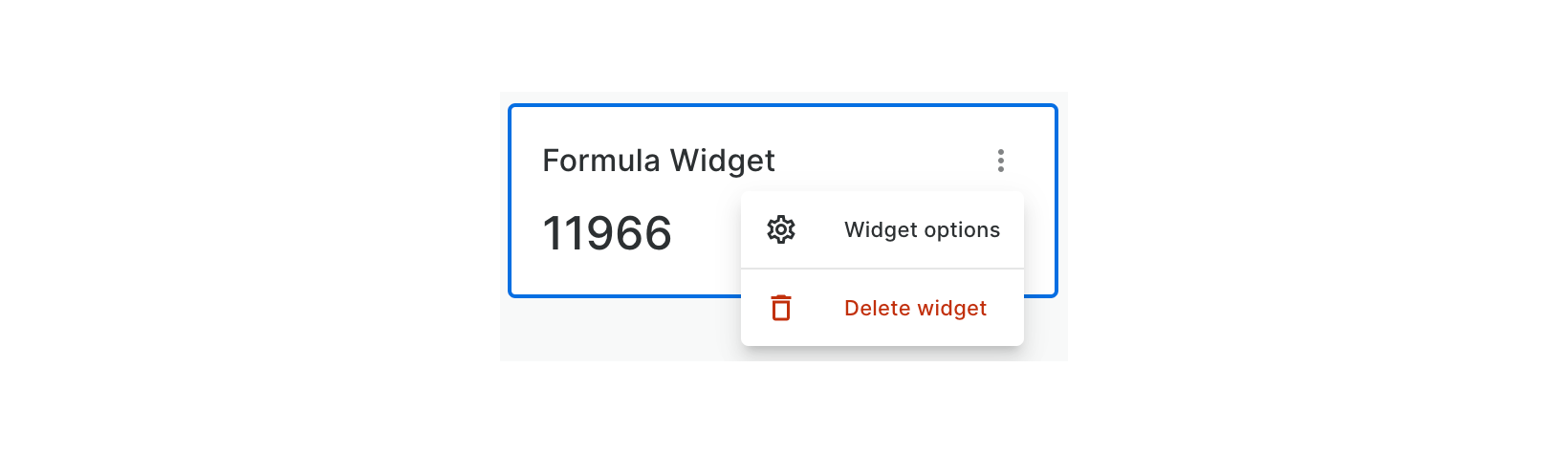Click the three-dot more options icon
This screenshot has width=1568, height=454.
(1000, 161)
